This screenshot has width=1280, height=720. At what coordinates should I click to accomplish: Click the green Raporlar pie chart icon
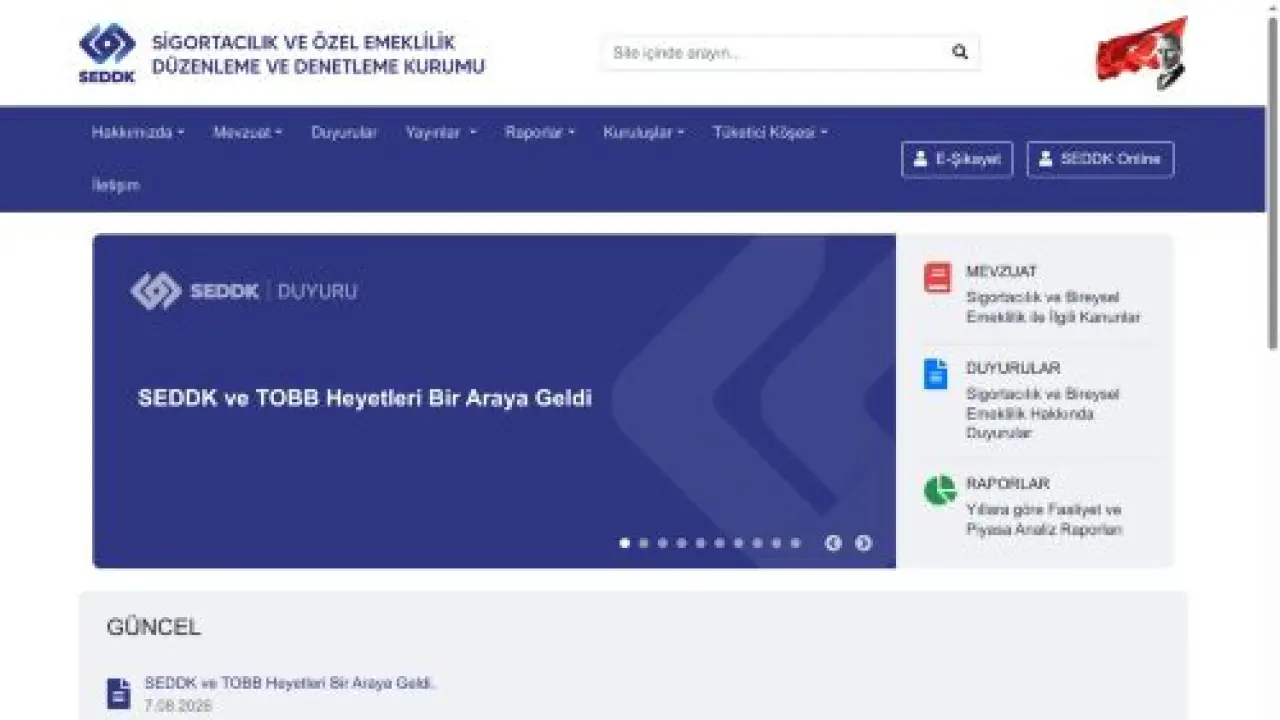point(940,490)
